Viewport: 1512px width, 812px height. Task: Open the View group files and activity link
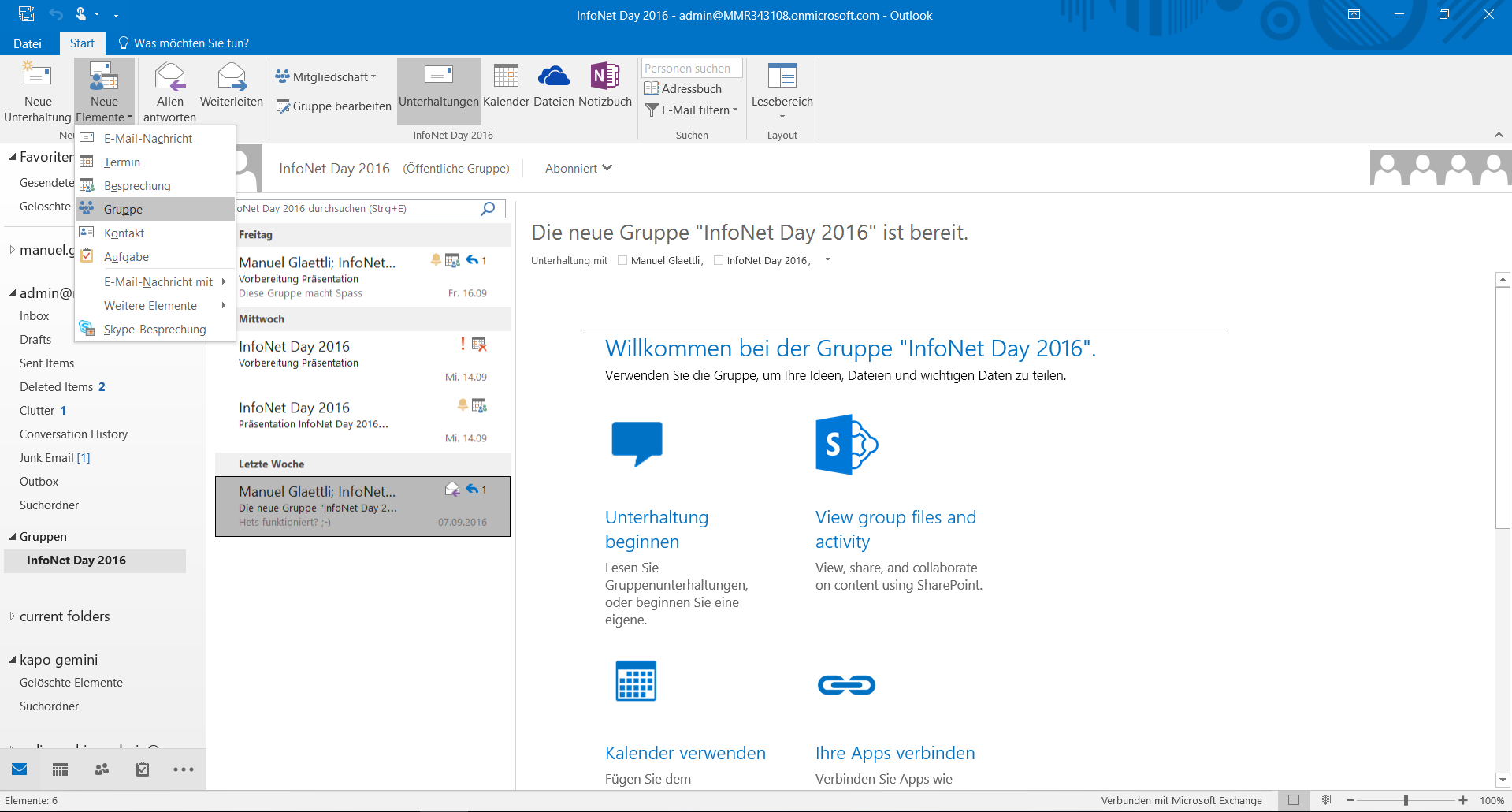(896, 530)
